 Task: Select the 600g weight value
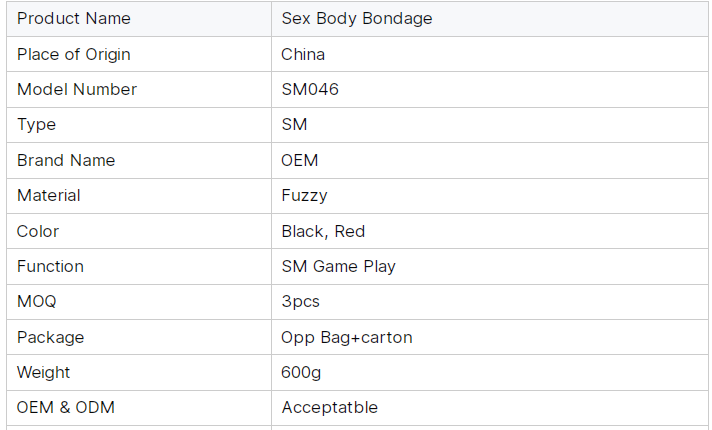(301, 373)
